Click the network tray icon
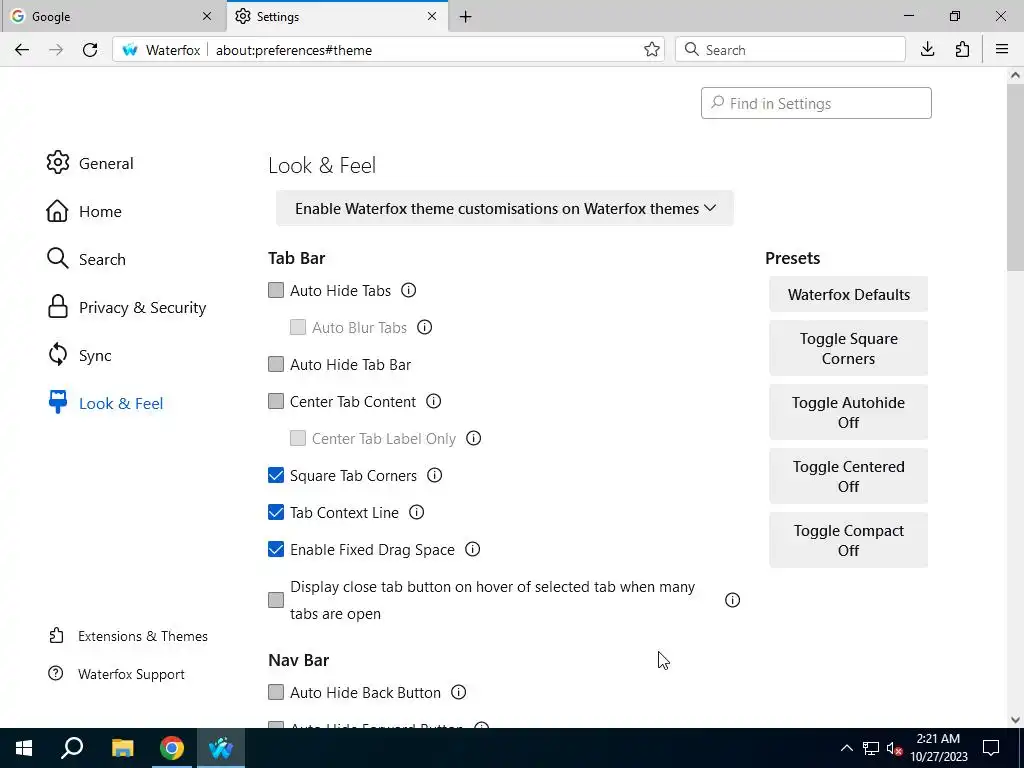This screenshot has width=1024, height=768. [871, 748]
